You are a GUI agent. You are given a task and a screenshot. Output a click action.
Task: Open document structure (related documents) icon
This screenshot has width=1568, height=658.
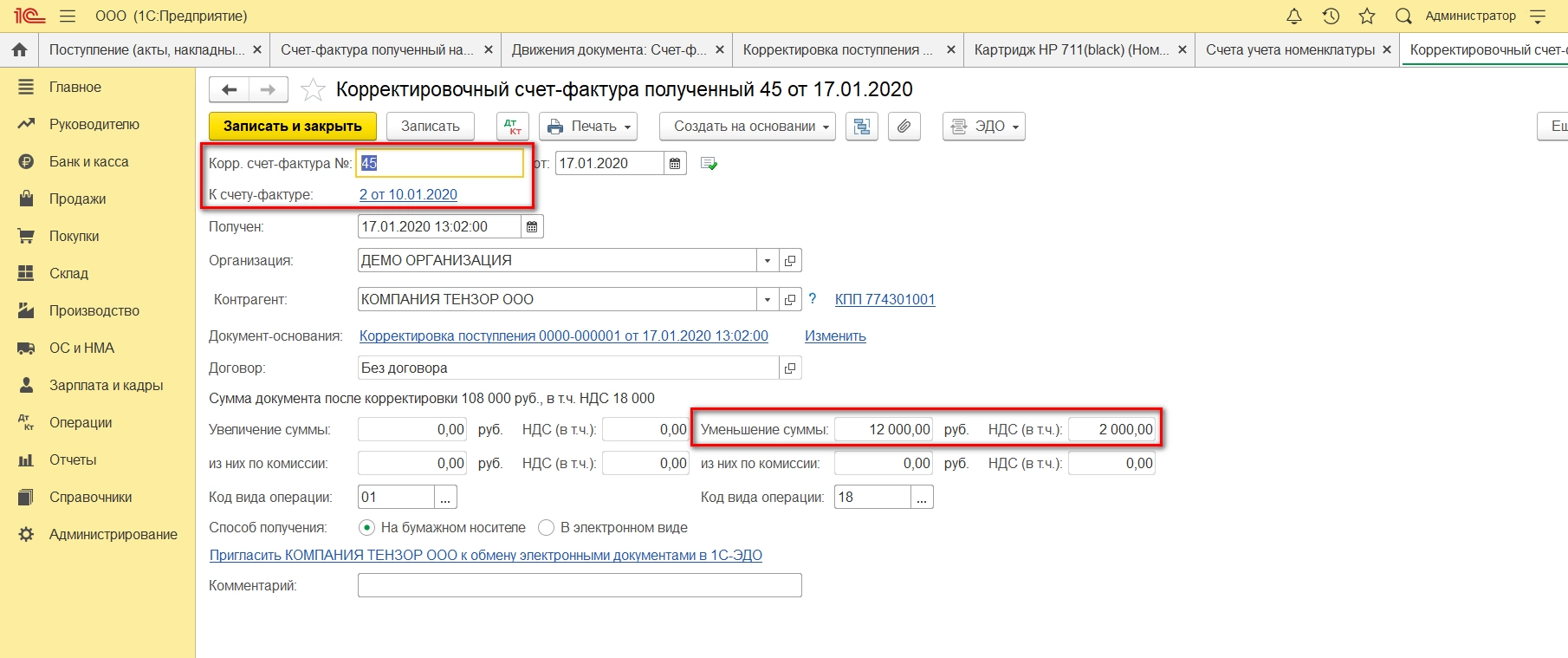point(862,127)
